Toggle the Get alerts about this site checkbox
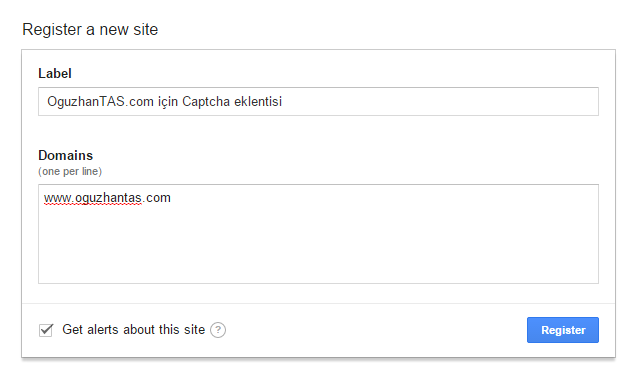This screenshot has width=632, height=372. [x=46, y=330]
